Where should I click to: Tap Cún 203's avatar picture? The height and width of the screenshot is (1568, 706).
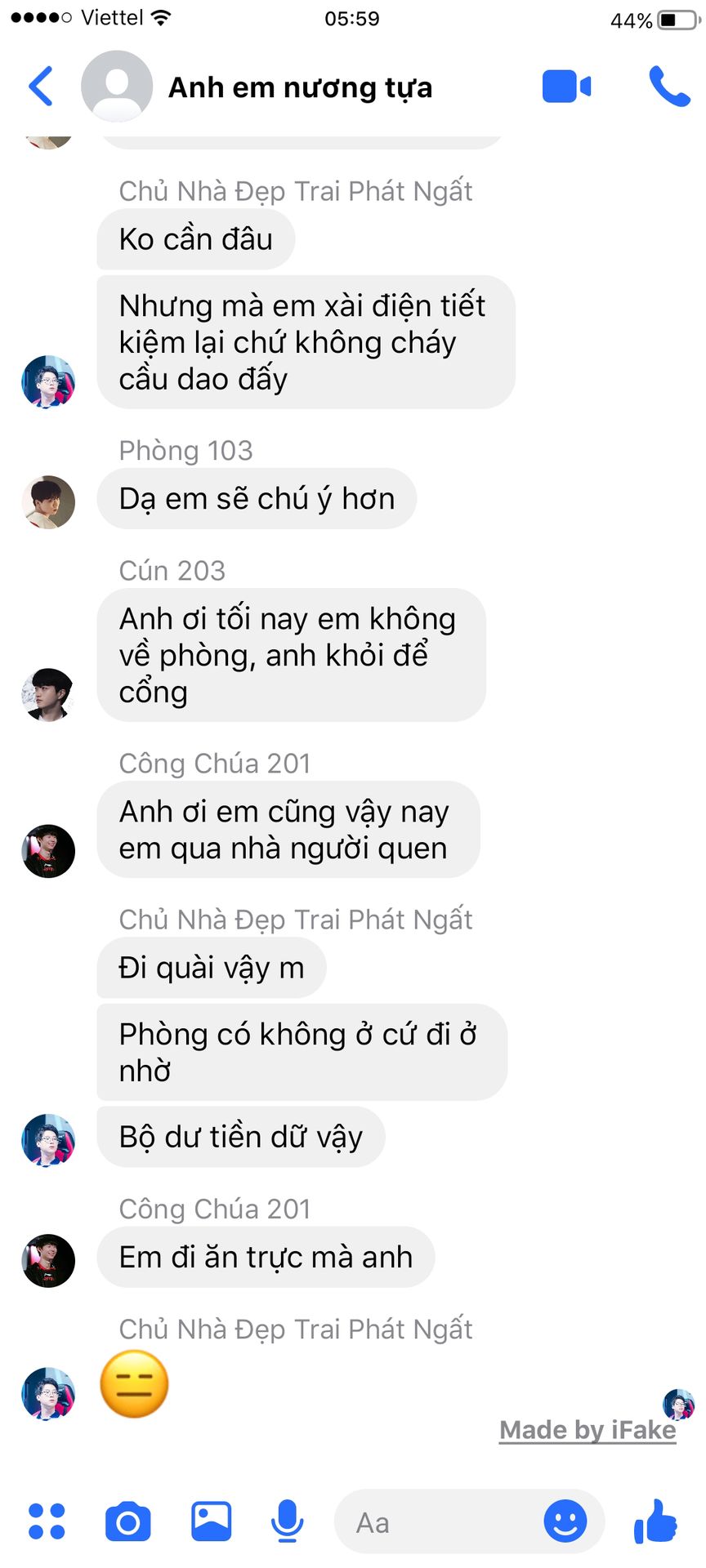click(x=48, y=695)
